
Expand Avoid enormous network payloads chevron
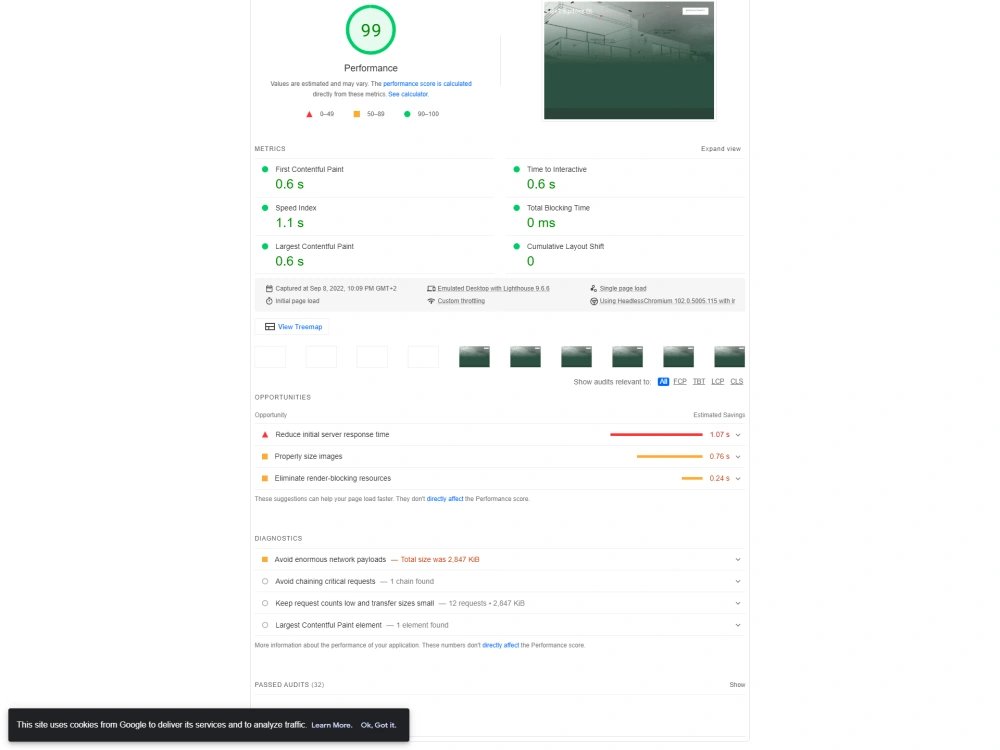pyautogui.click(x=738, y=559)
